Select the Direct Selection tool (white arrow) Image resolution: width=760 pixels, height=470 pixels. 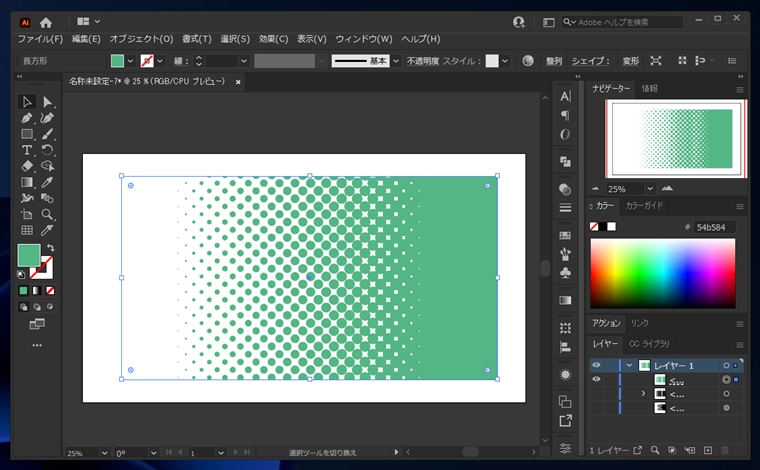47,102
